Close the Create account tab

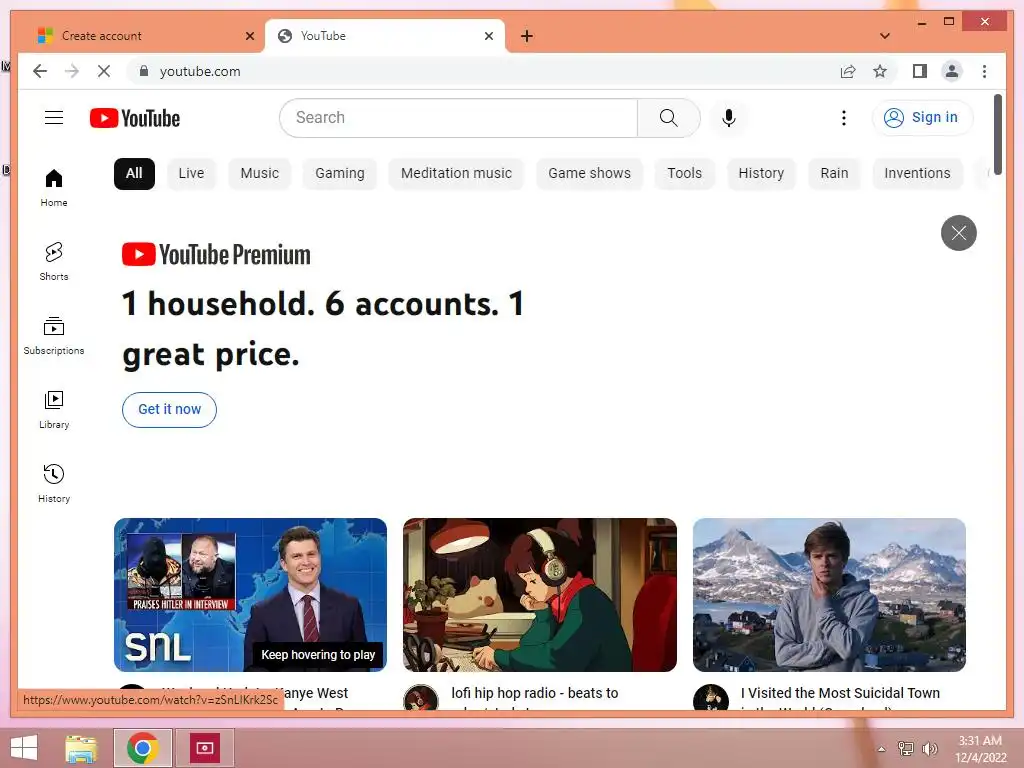pyautogui.click(x=249, y=36)
